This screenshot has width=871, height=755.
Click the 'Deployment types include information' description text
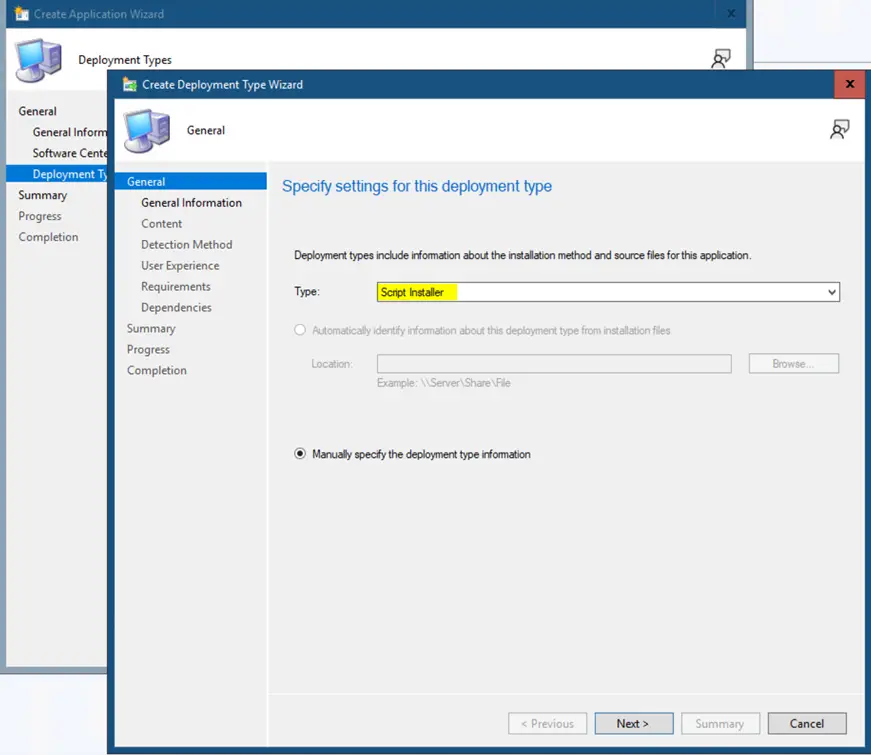click(x=522, y=255)
